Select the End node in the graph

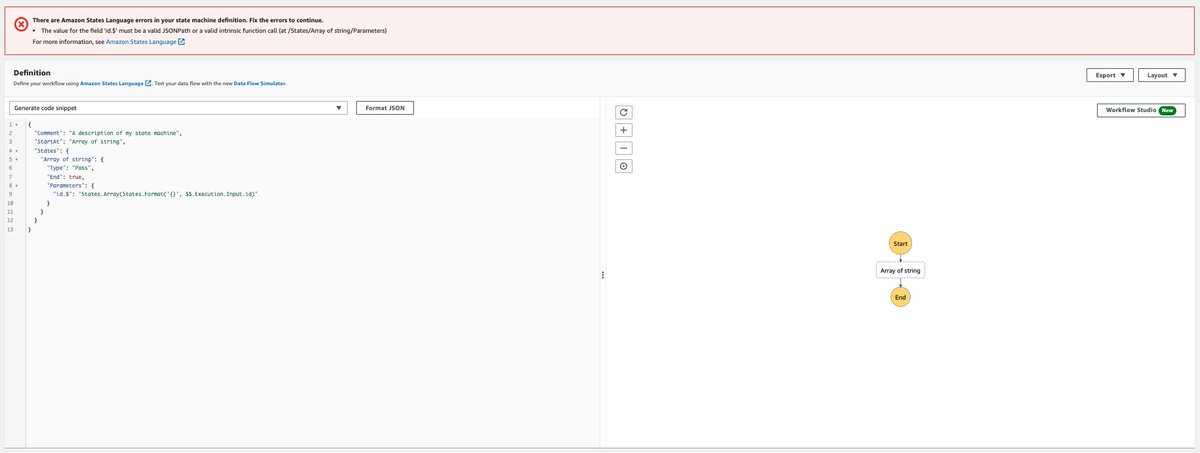click(900, 297)
